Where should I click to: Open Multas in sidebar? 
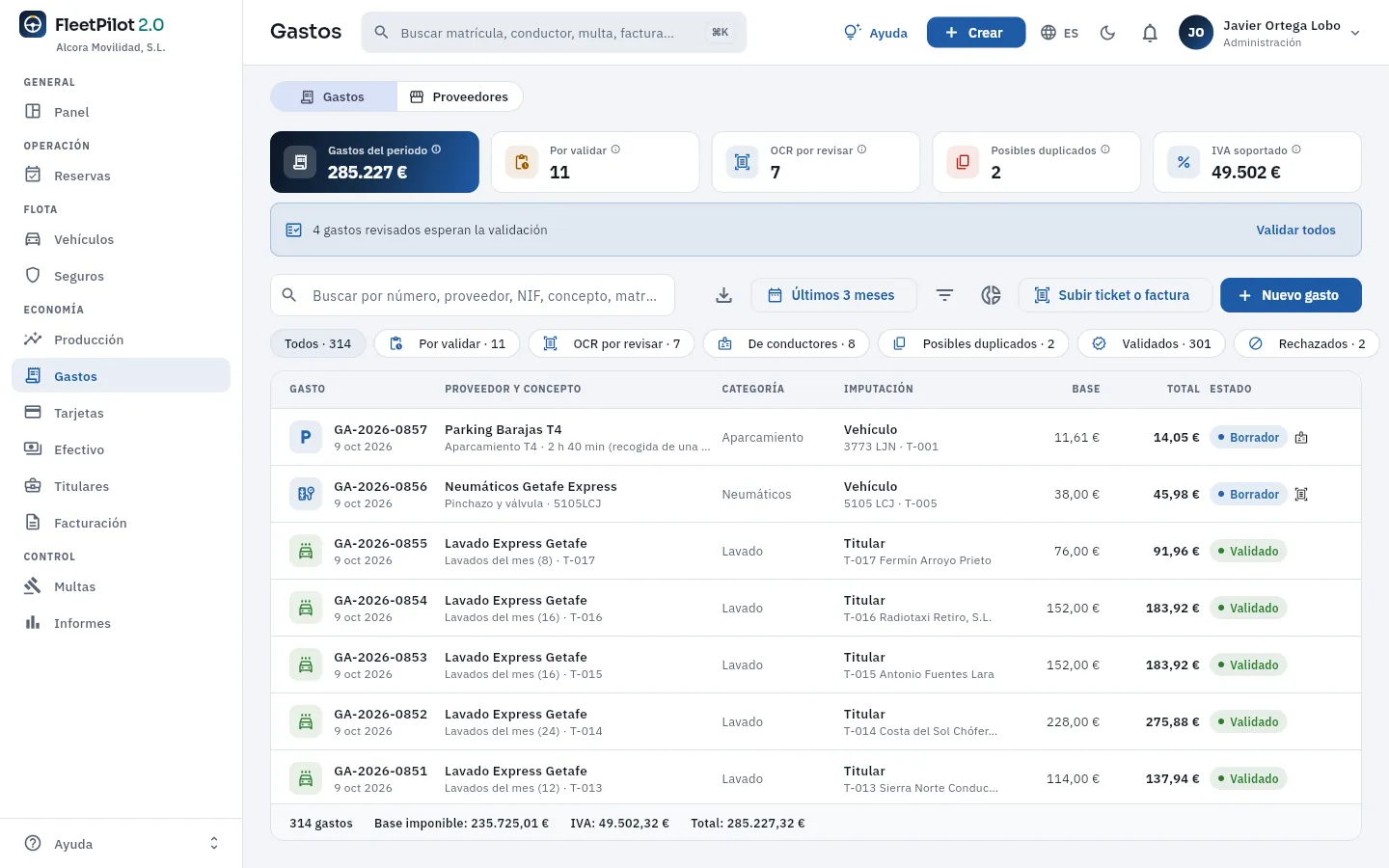click(x=121, y=586)
